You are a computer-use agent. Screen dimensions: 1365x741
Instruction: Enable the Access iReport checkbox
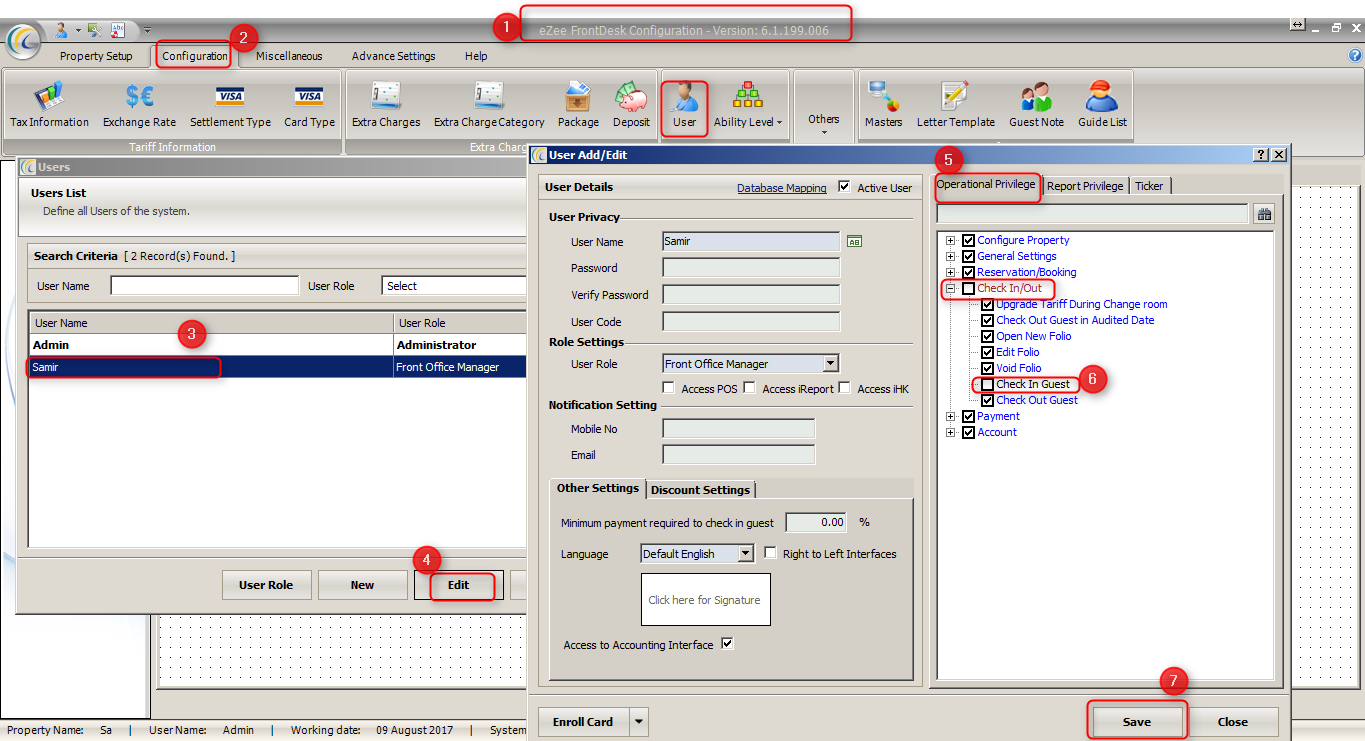tap(749, 388)
